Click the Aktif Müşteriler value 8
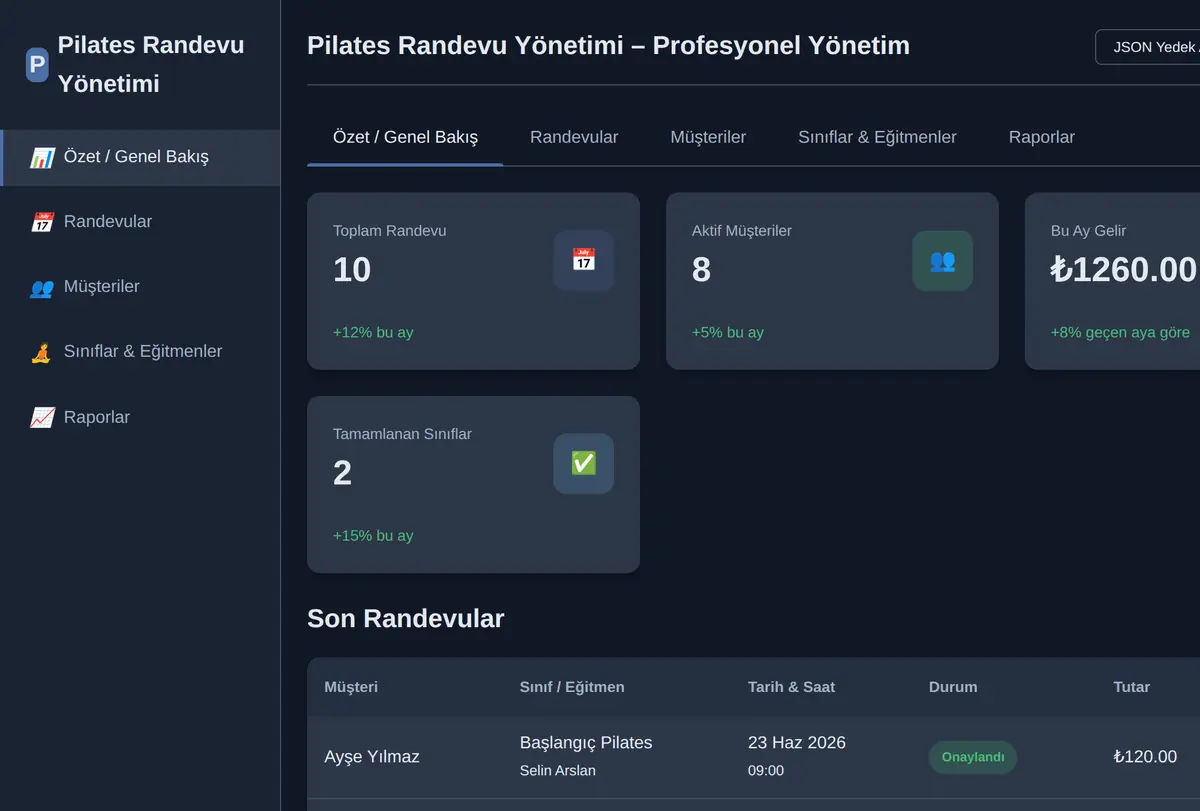 [x=701, y=270]
